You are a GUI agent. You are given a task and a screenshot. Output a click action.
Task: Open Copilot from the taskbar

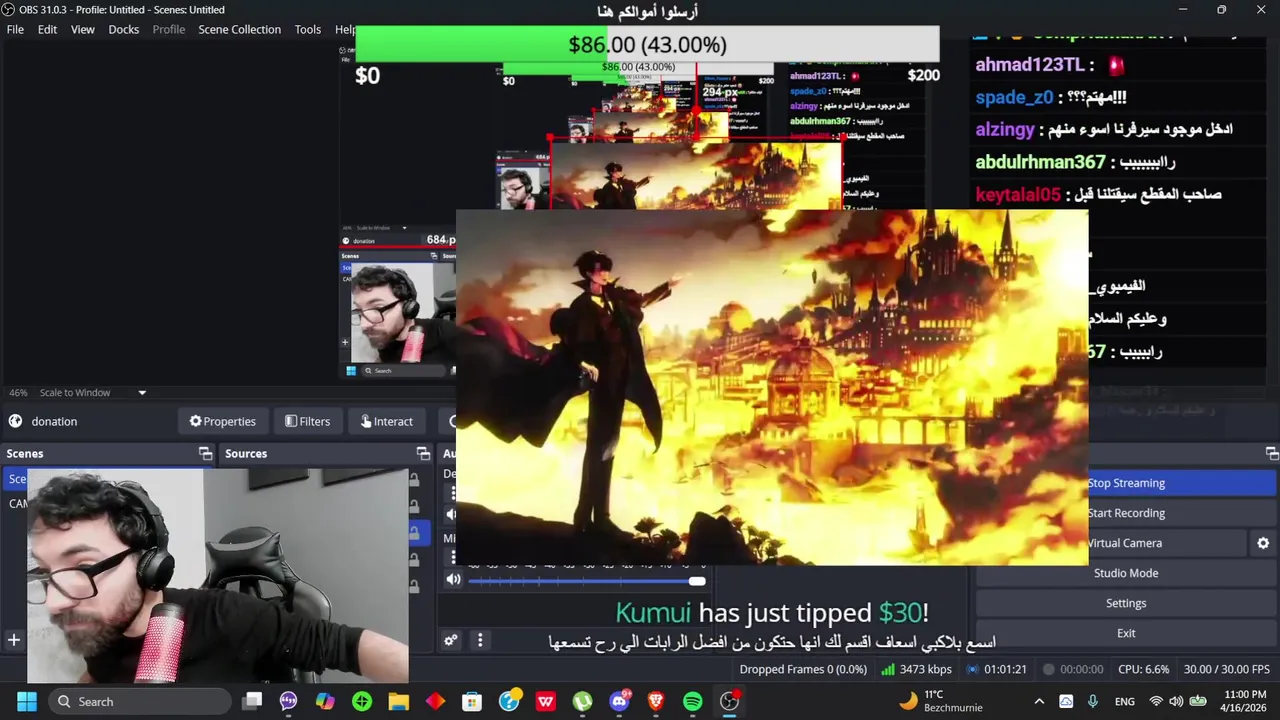325,701
